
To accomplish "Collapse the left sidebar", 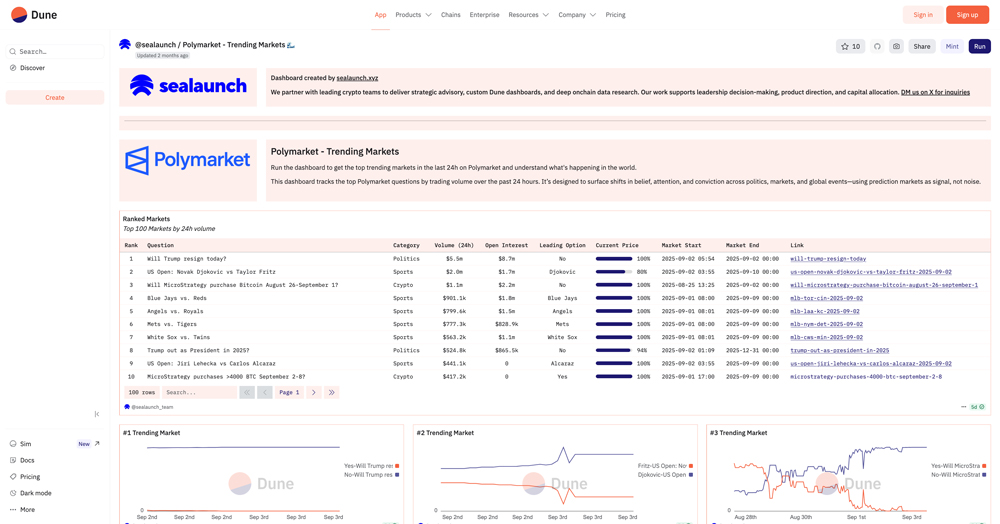I will (97, 414).
